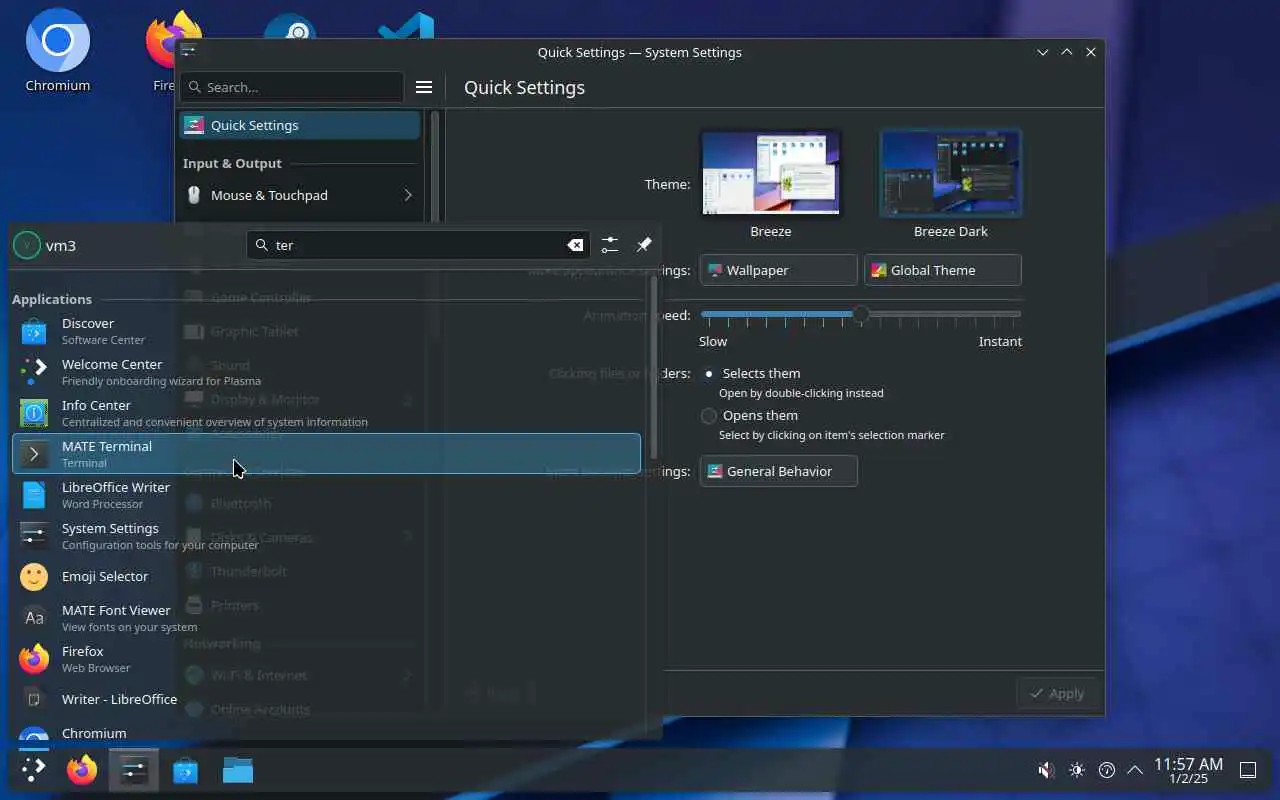
Task: Switch to System Settings taskbar icon
Action: [133, 770]
